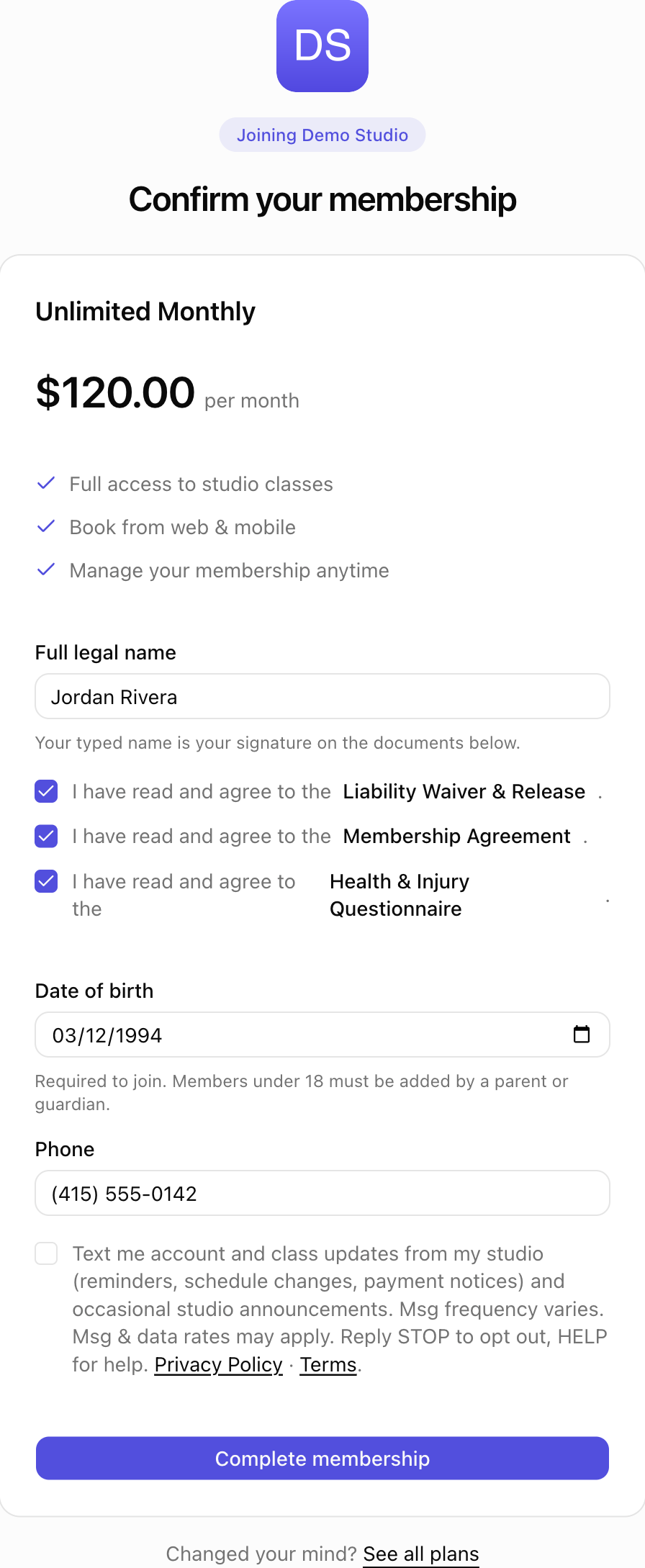Uncheck the Health & Injury Questionnaire checkbox
Screen dimensions: 645x1568
[x=46, y=881]
